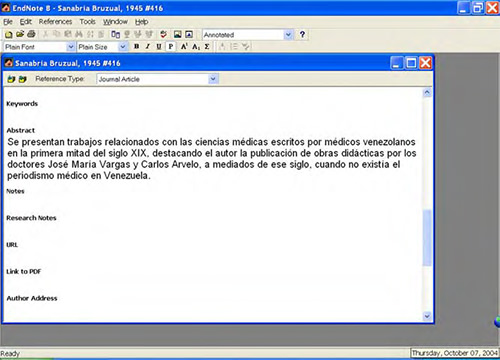This screenshot has width=500, height=360.
Task: Click the Find binoculars icon
Action: 79,34
